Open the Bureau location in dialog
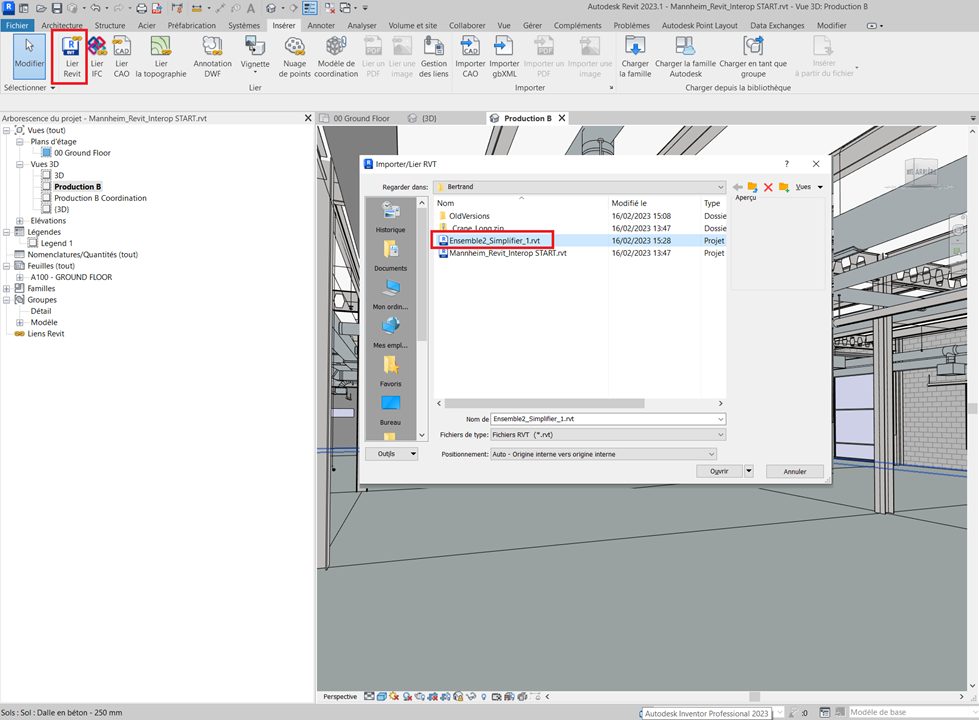Screen dimensions: 979x720 (390, 409)
